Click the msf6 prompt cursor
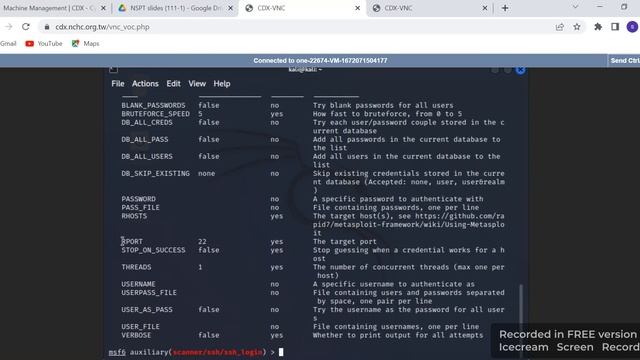 click(281, 352)
